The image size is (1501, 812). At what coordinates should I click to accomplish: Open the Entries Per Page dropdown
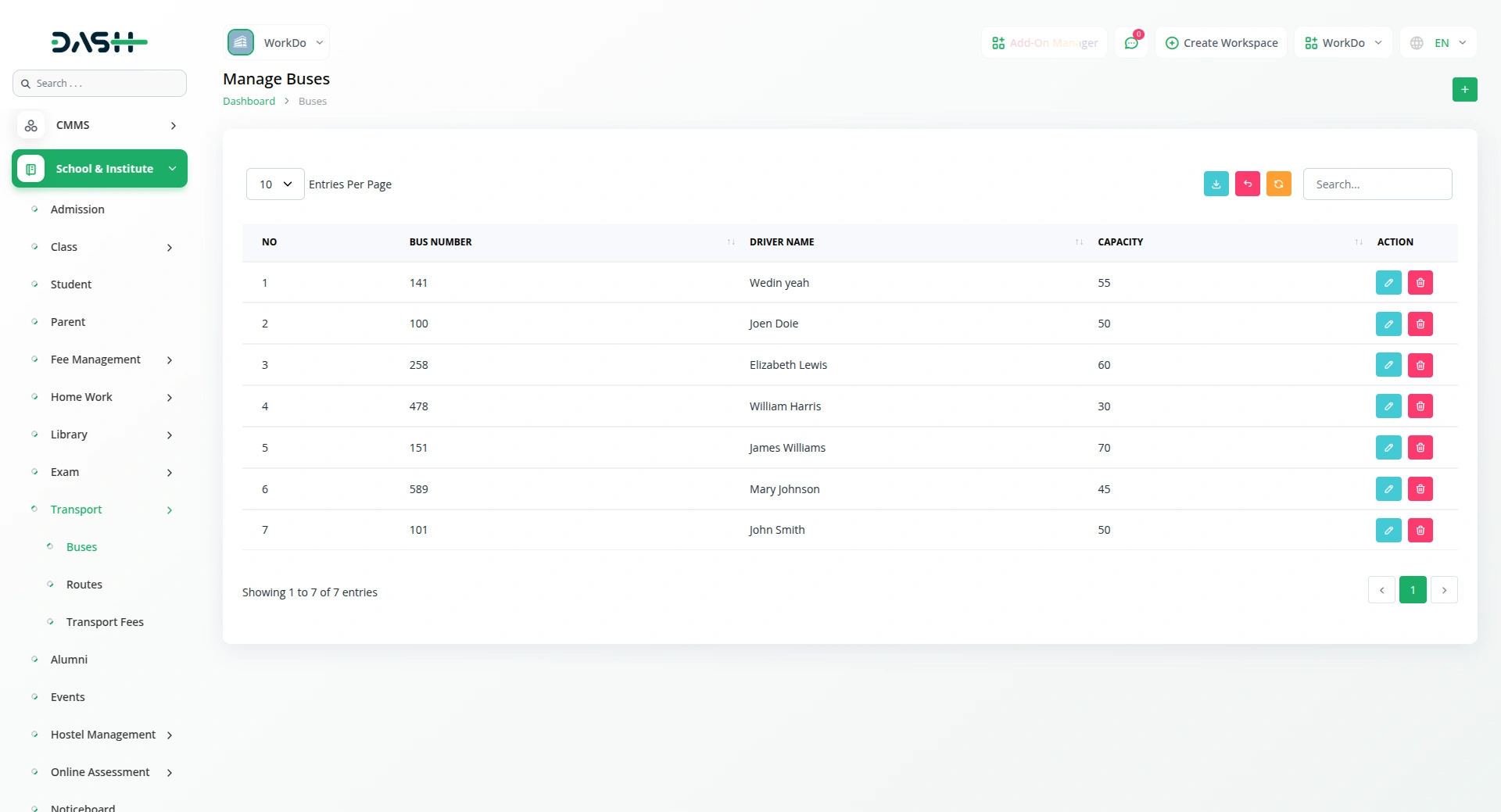(x=275, y=184)
